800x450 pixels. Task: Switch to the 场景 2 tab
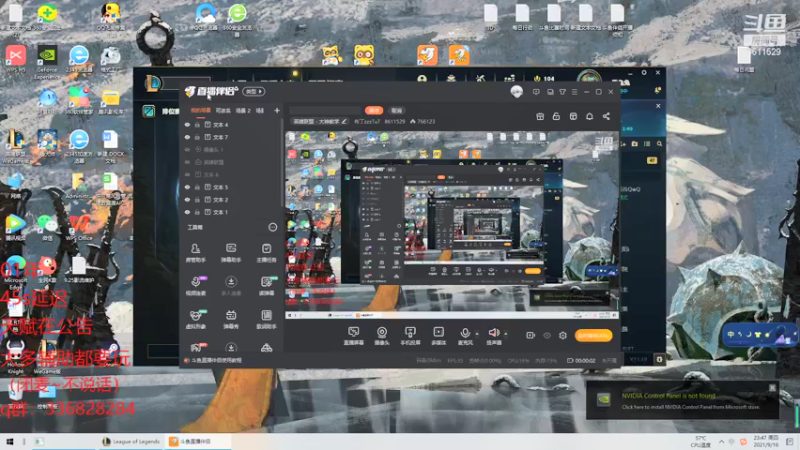[243, 110]
